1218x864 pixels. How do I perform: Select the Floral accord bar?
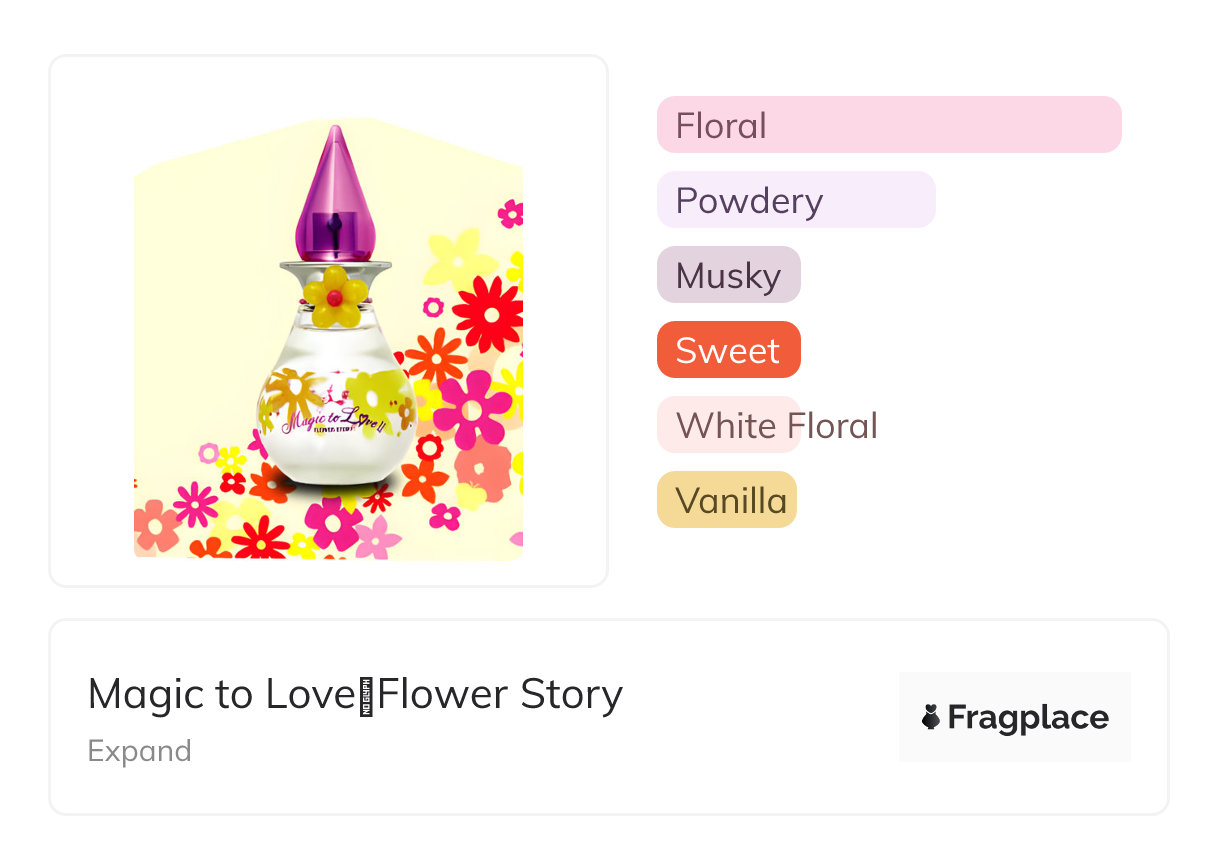click(x=888, y=125)
